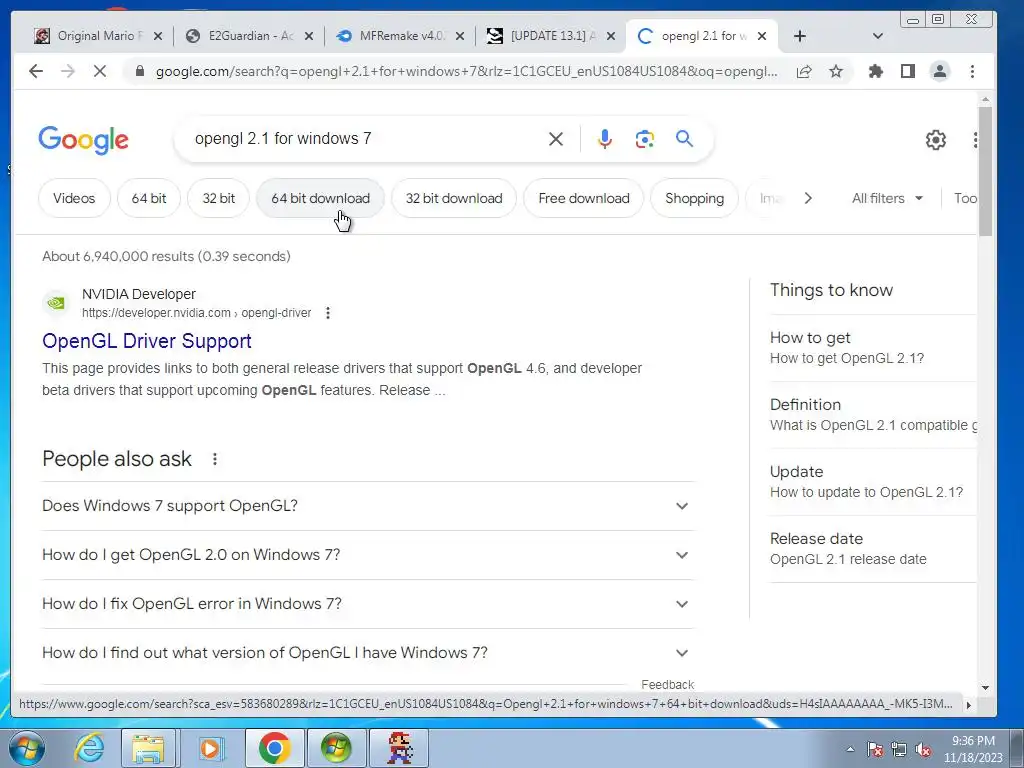
Task: Open the Chrome three-dot menu
Action: pyautogui.click(x=972, y=71)
